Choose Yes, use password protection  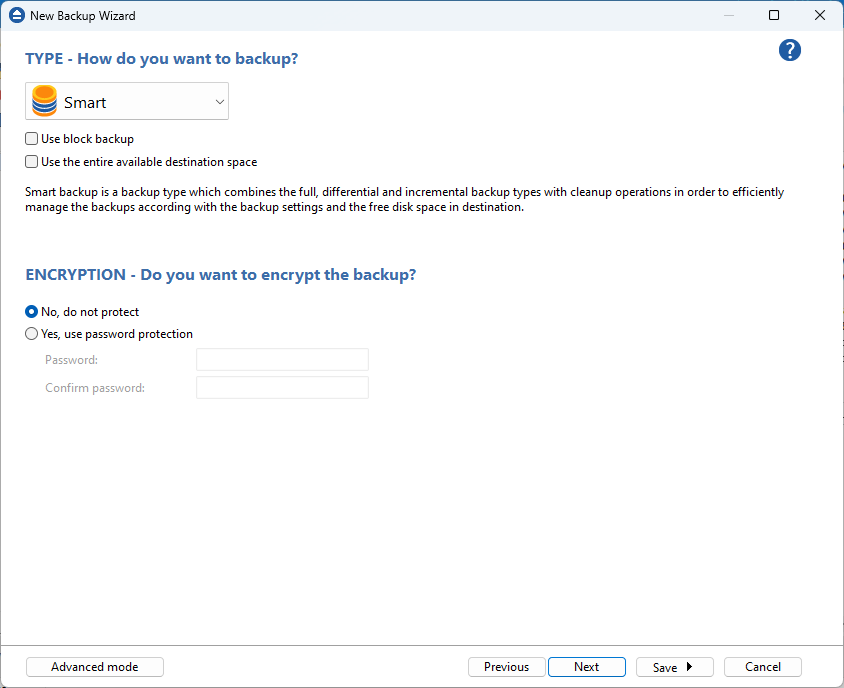(32, 334)
